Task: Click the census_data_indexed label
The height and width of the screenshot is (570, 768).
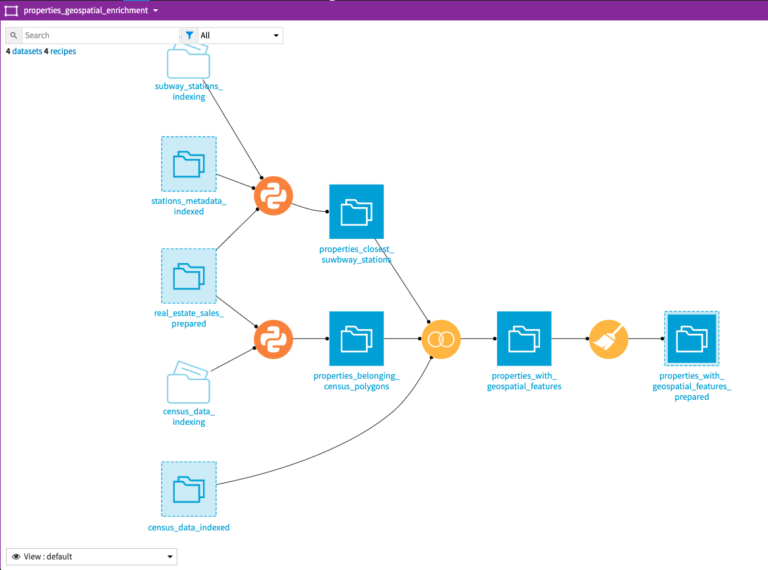Action: [189, 527]
